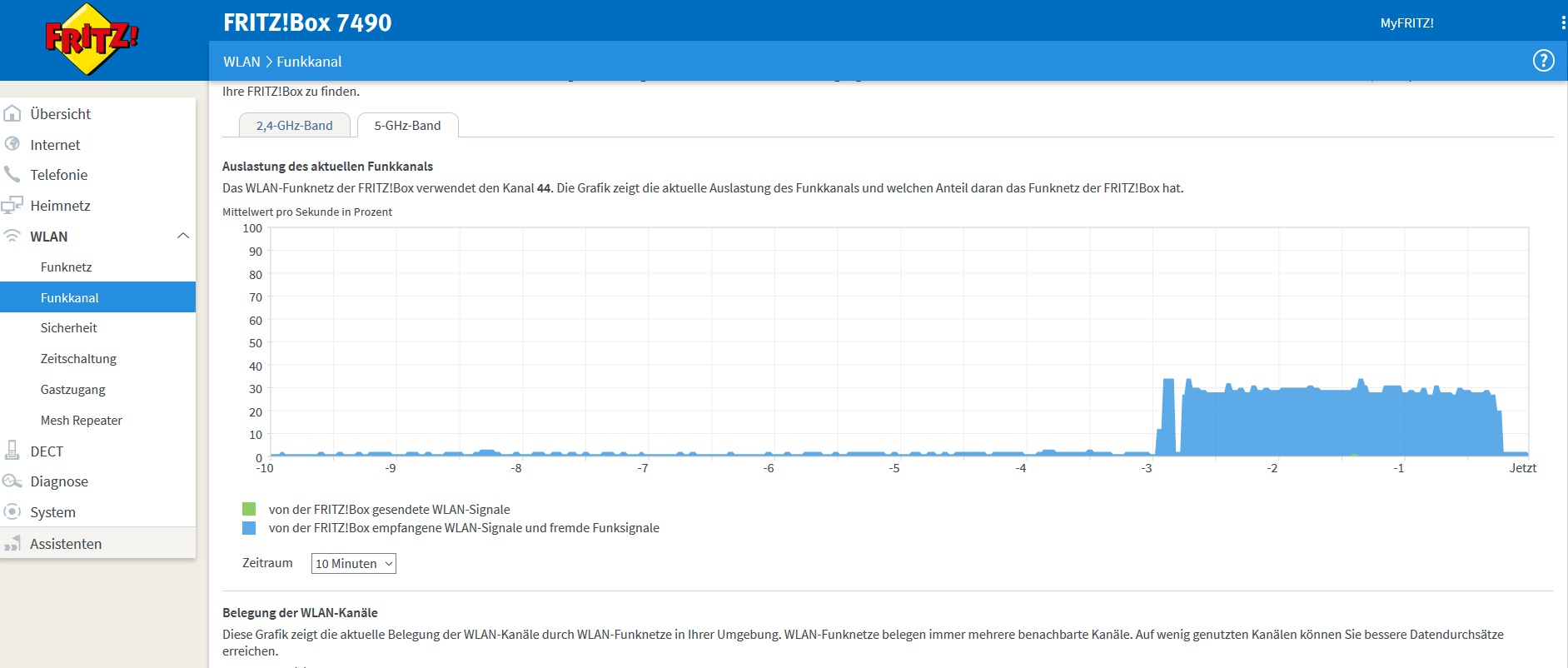Image resolution: width=1568 pixels, height=668 pixels.
Task: Open the three-dot menu next to MyFRITZ!
Action: [x=1563, y=23]
